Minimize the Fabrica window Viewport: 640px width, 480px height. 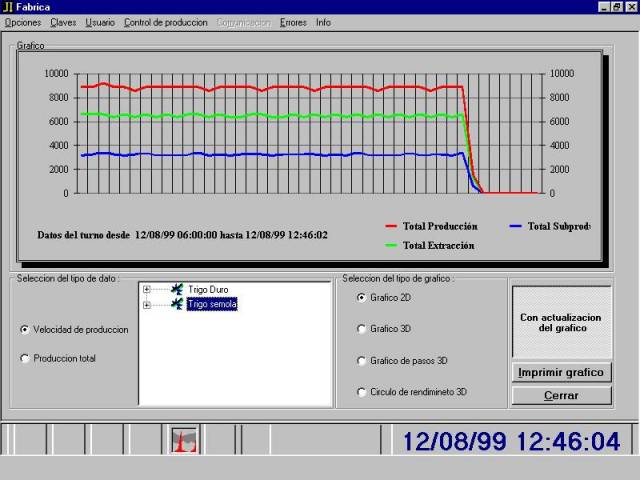click(604, 7)
